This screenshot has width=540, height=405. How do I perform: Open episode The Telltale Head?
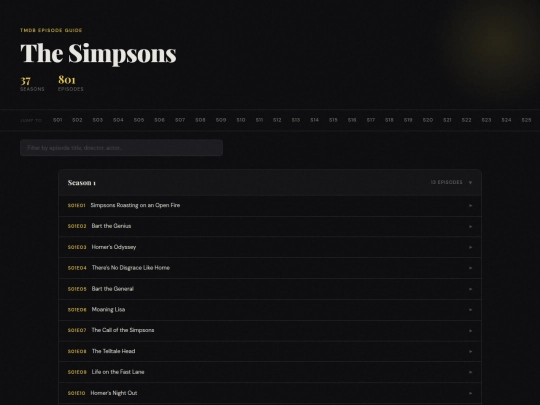113,351
